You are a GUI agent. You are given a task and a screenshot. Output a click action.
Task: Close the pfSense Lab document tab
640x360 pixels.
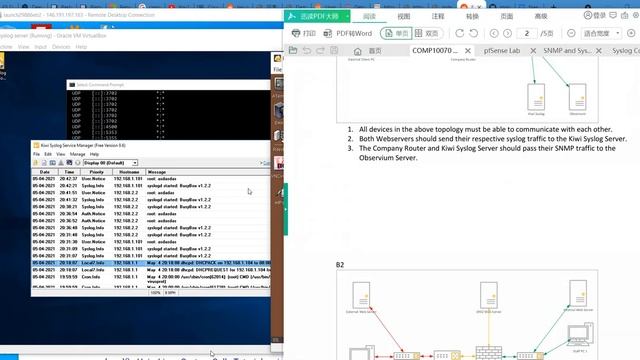[x=533, y=51]
